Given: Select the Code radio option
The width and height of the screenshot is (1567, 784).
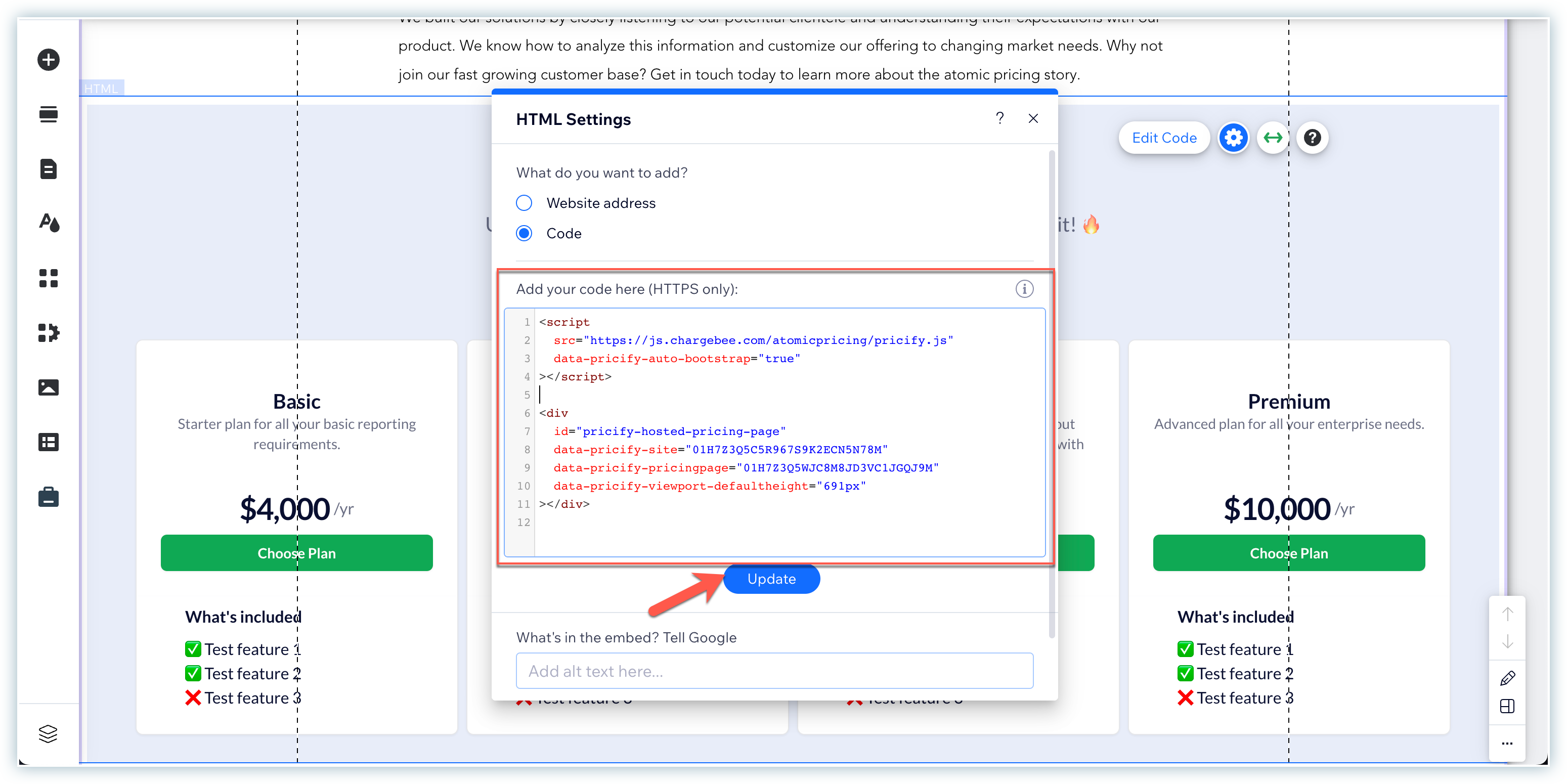Looking at the screenshot, I should (x=524, y=234).
